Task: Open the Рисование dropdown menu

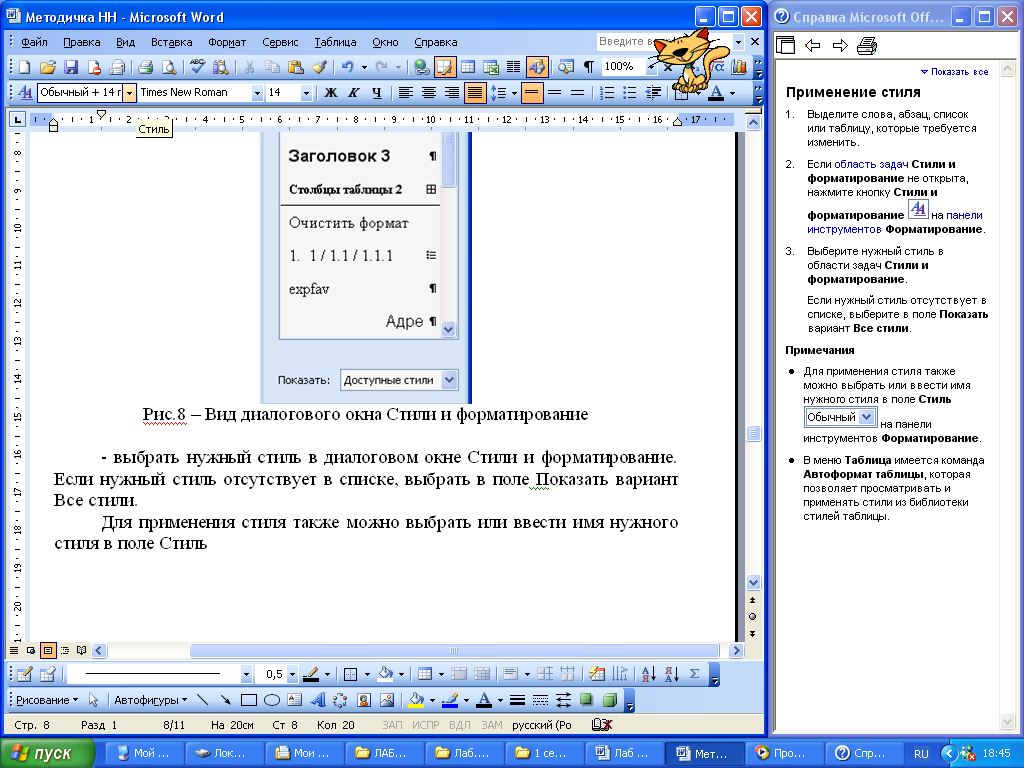Action: click(46, 700)
